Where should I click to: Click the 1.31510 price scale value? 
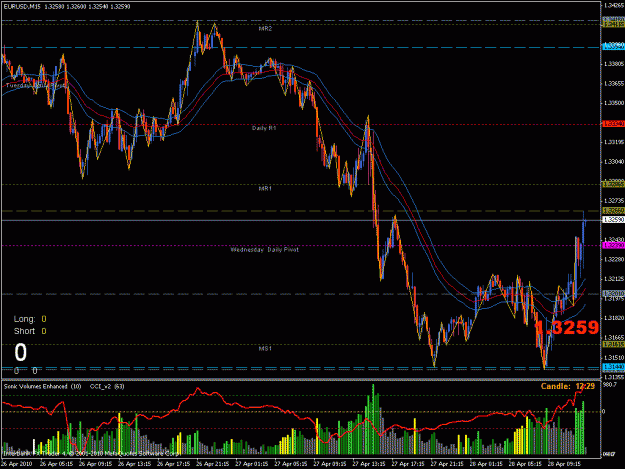pos(614,357)
